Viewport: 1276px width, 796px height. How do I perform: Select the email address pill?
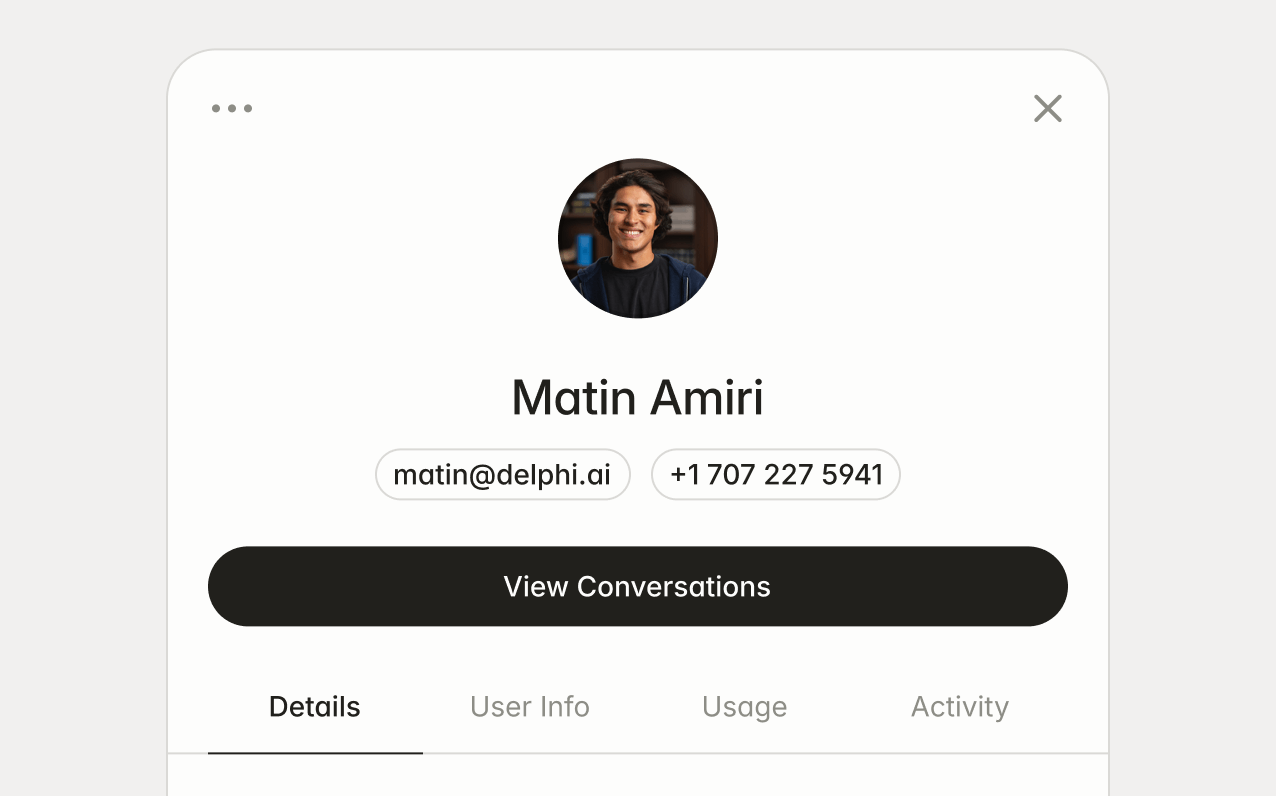(x=502, y=474)
